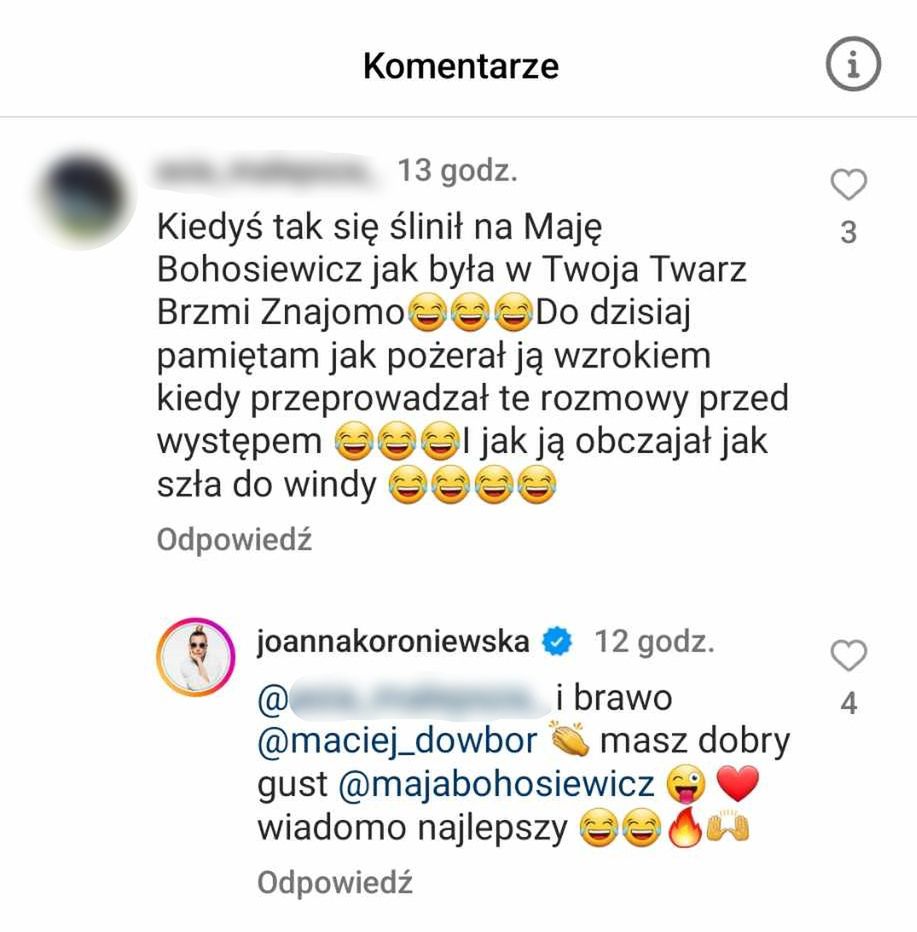Tap the clapping hands emoji in reply
The image size is (917, 932).
pyautogui.click(x=569, y=739)
